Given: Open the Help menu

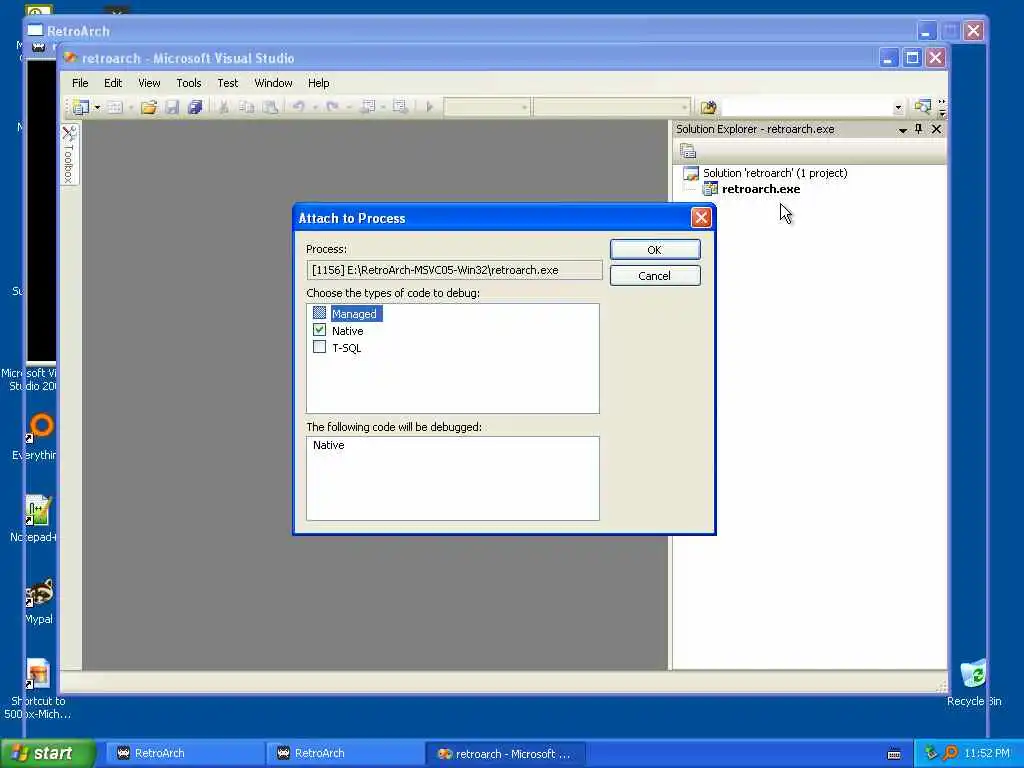Looking at the screenshot, I should click(x=318, y=83).
